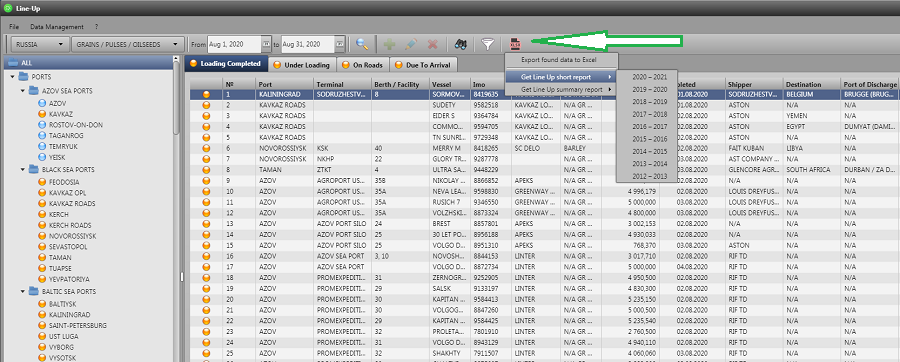Select UST LUGA in the tree
The height and width of the screenshot is (362, 900).
click(x=64, y=336)
